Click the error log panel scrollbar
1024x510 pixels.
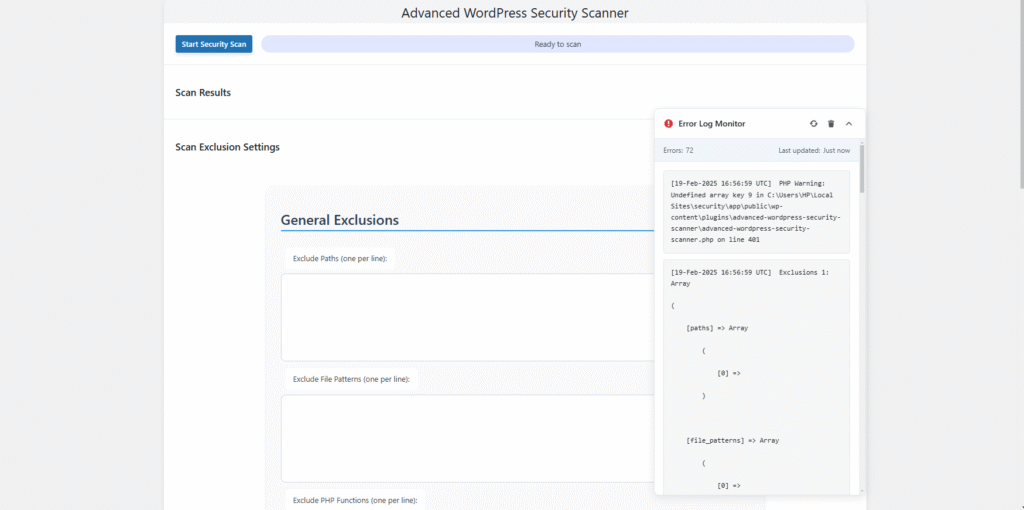tap(862, 168)
